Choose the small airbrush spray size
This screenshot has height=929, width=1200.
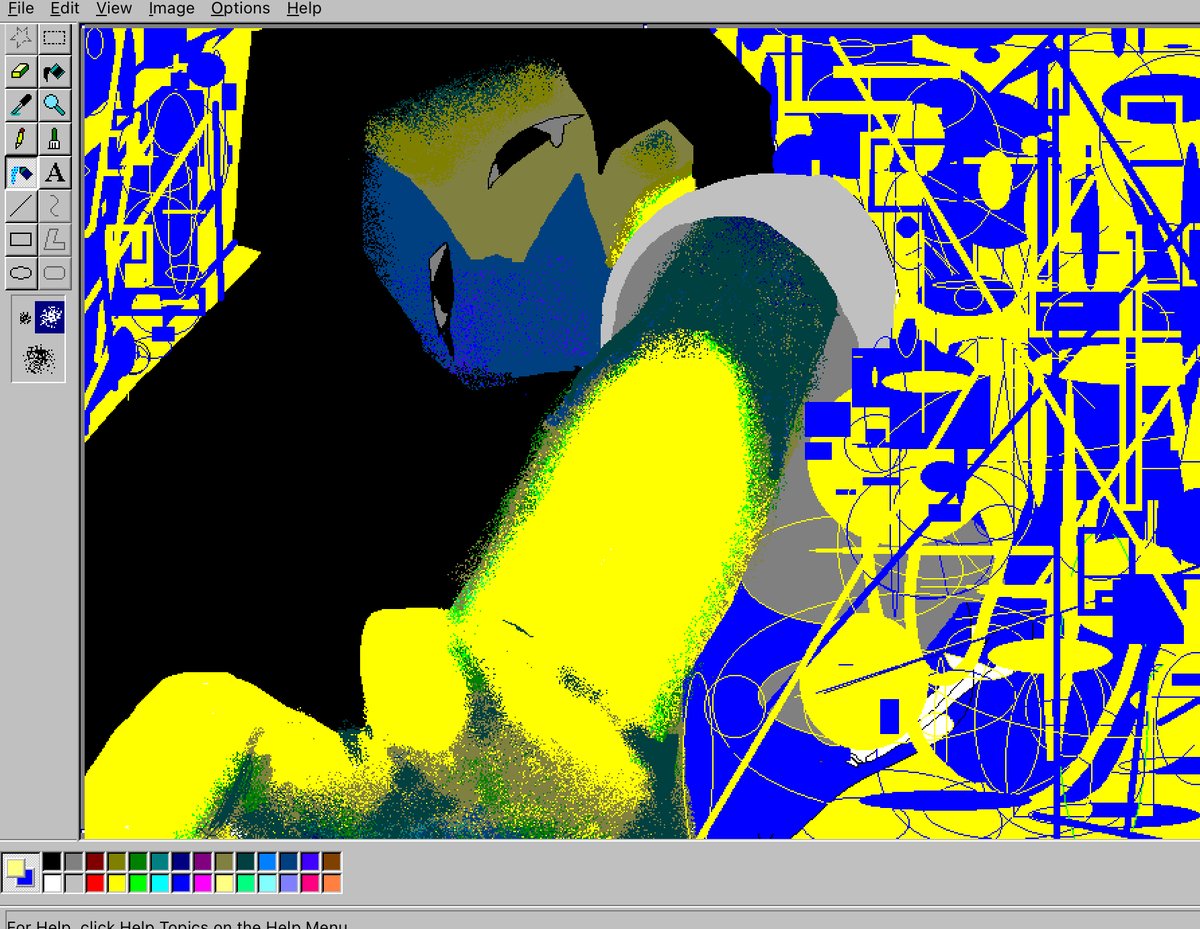tap(25, 317)
